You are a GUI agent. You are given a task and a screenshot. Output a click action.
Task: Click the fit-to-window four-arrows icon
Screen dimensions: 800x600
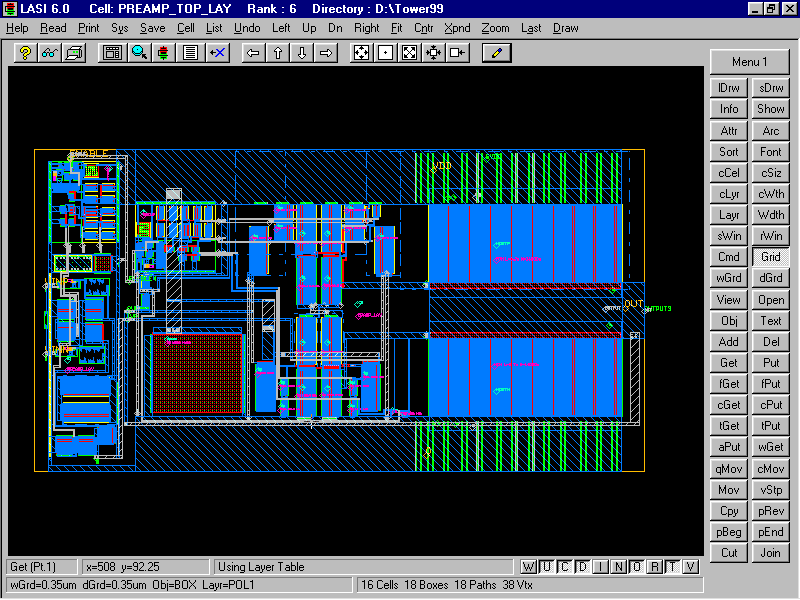pyautogui.click(x=361, y=52)
